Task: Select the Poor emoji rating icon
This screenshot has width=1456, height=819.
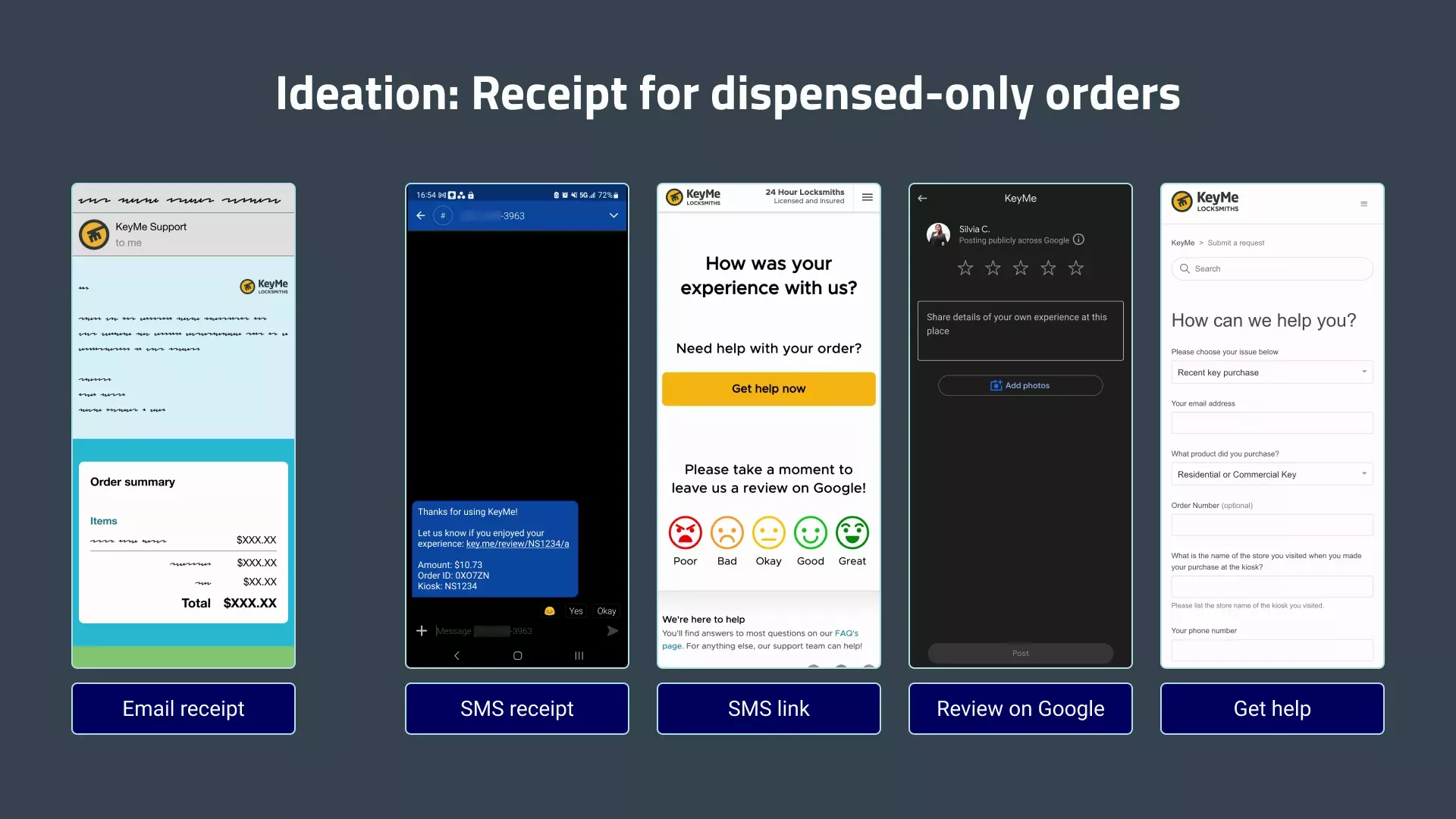Action: pos(685,533)
